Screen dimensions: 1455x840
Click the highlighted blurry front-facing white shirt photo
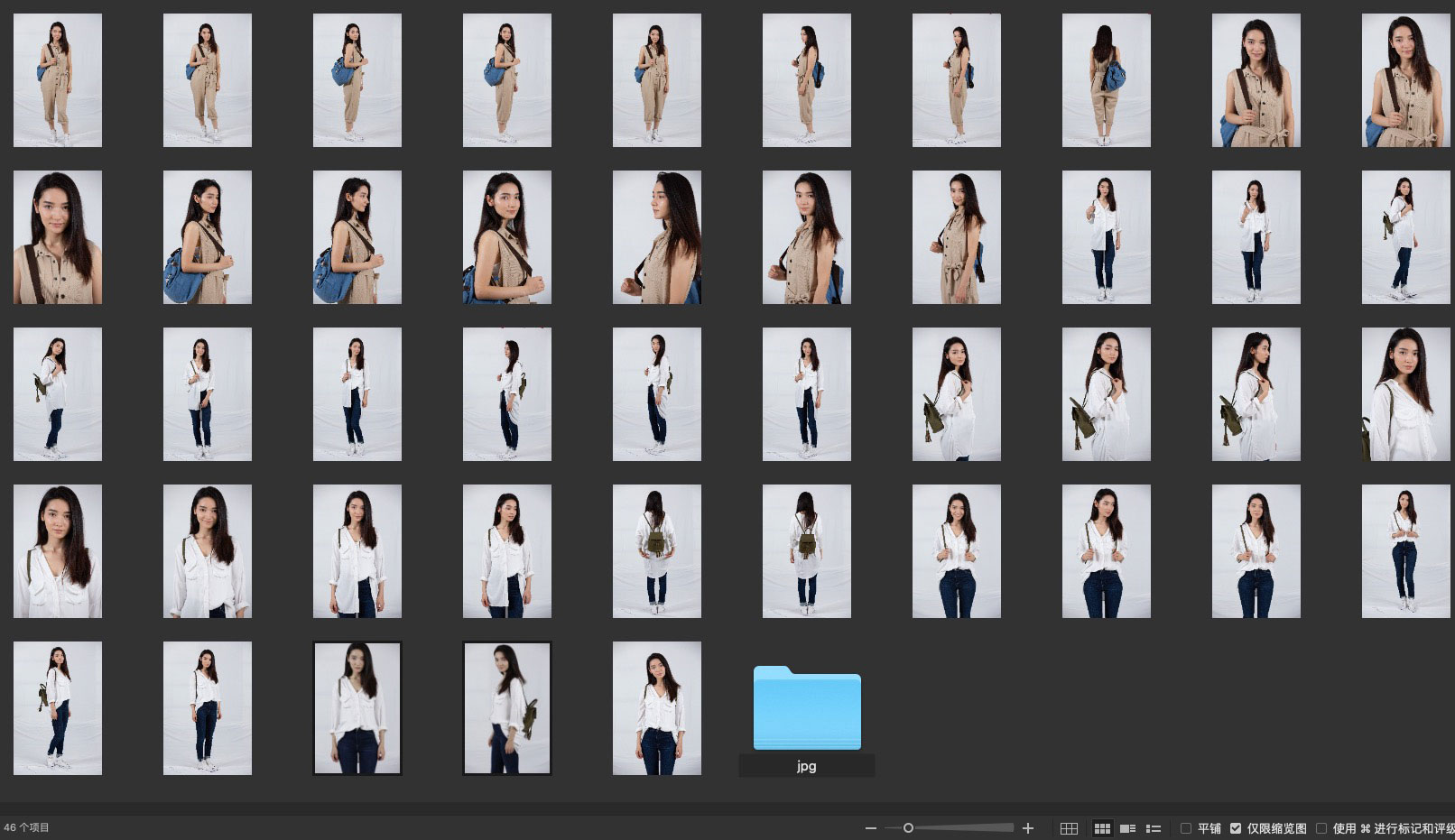pyautogui.click(x=357, y=708)
